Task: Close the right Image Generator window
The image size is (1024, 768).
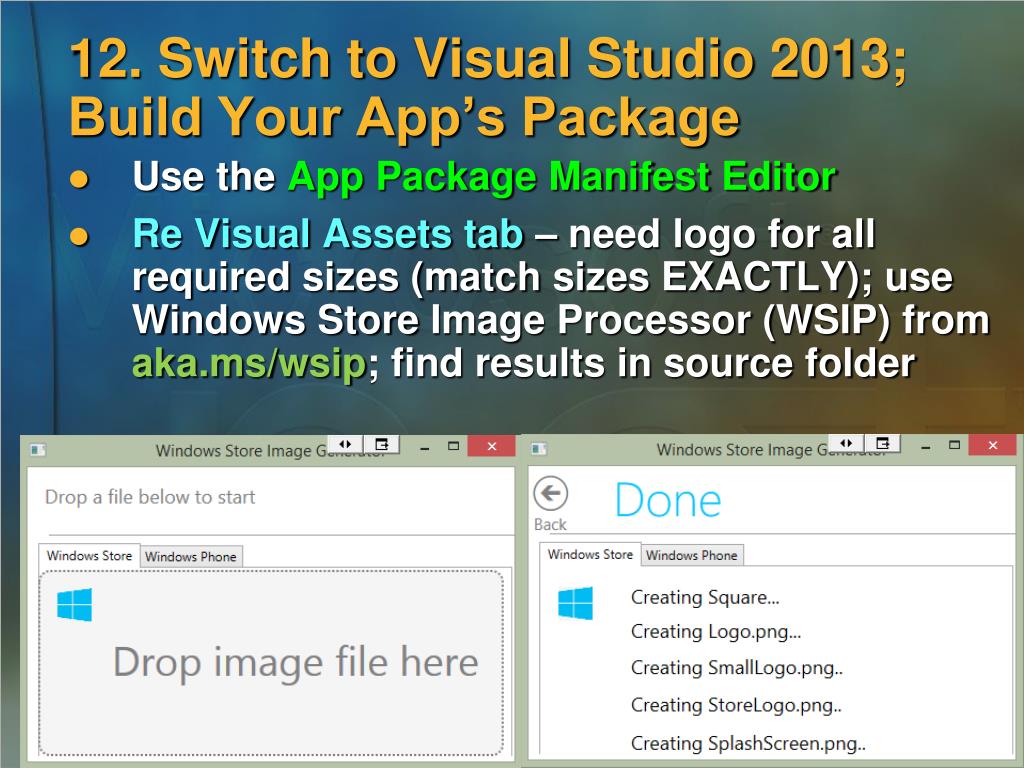Action: [x=993, y=445]
